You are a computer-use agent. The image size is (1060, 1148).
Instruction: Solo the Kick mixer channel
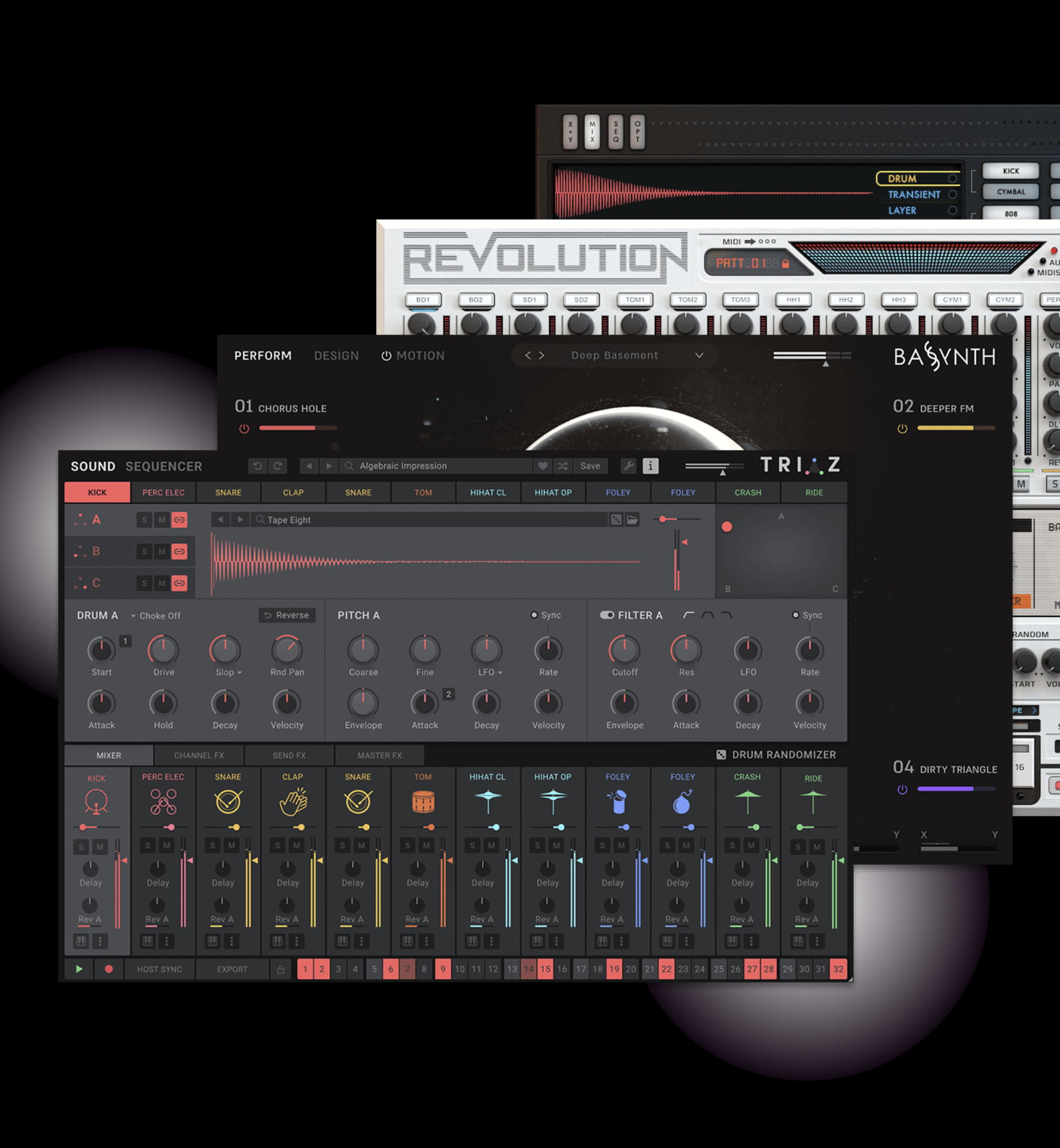tap(82, 847)
